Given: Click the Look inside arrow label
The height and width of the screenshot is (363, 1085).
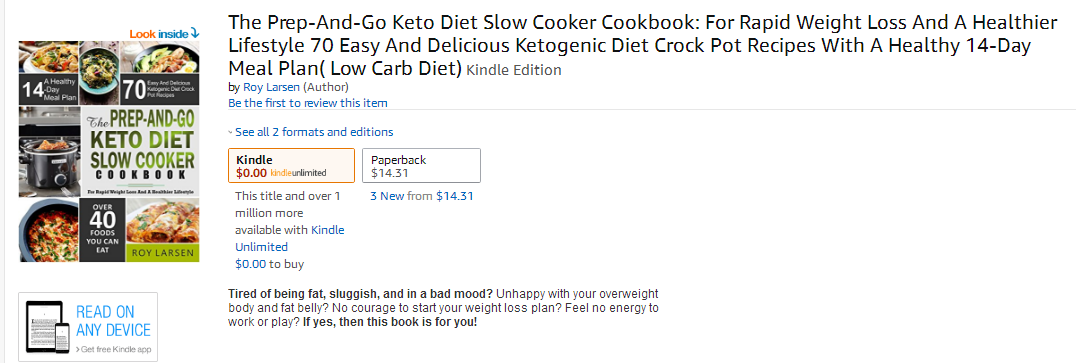Looking at the screenshot, I should pyautogui.click(x=164, y=33).
